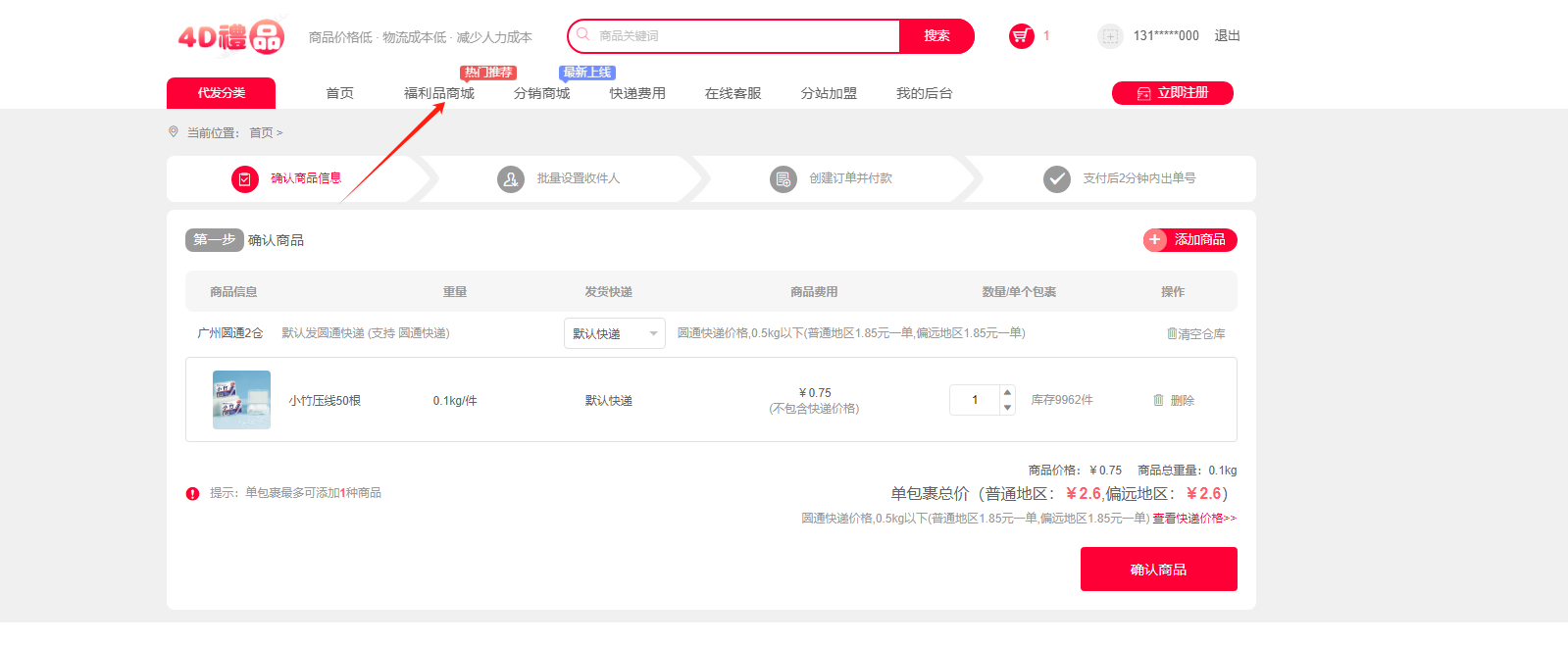This screenshot has width=1568, height=646.
Task: Click the checkmark icon for 支付后2分钟内出单号
Action: click(x=1056, y=179)
